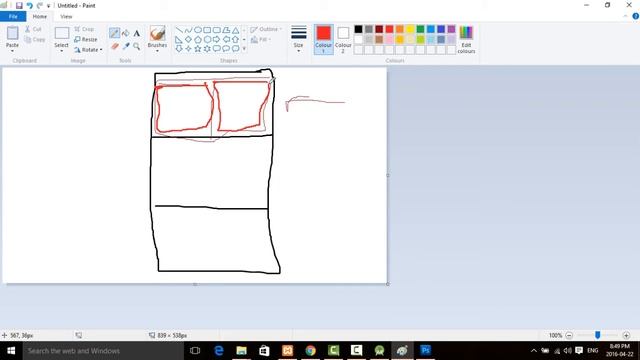The image size is (640, 360).
Task: Open Paint Help question mark icon
Action: tap(636, 16)
